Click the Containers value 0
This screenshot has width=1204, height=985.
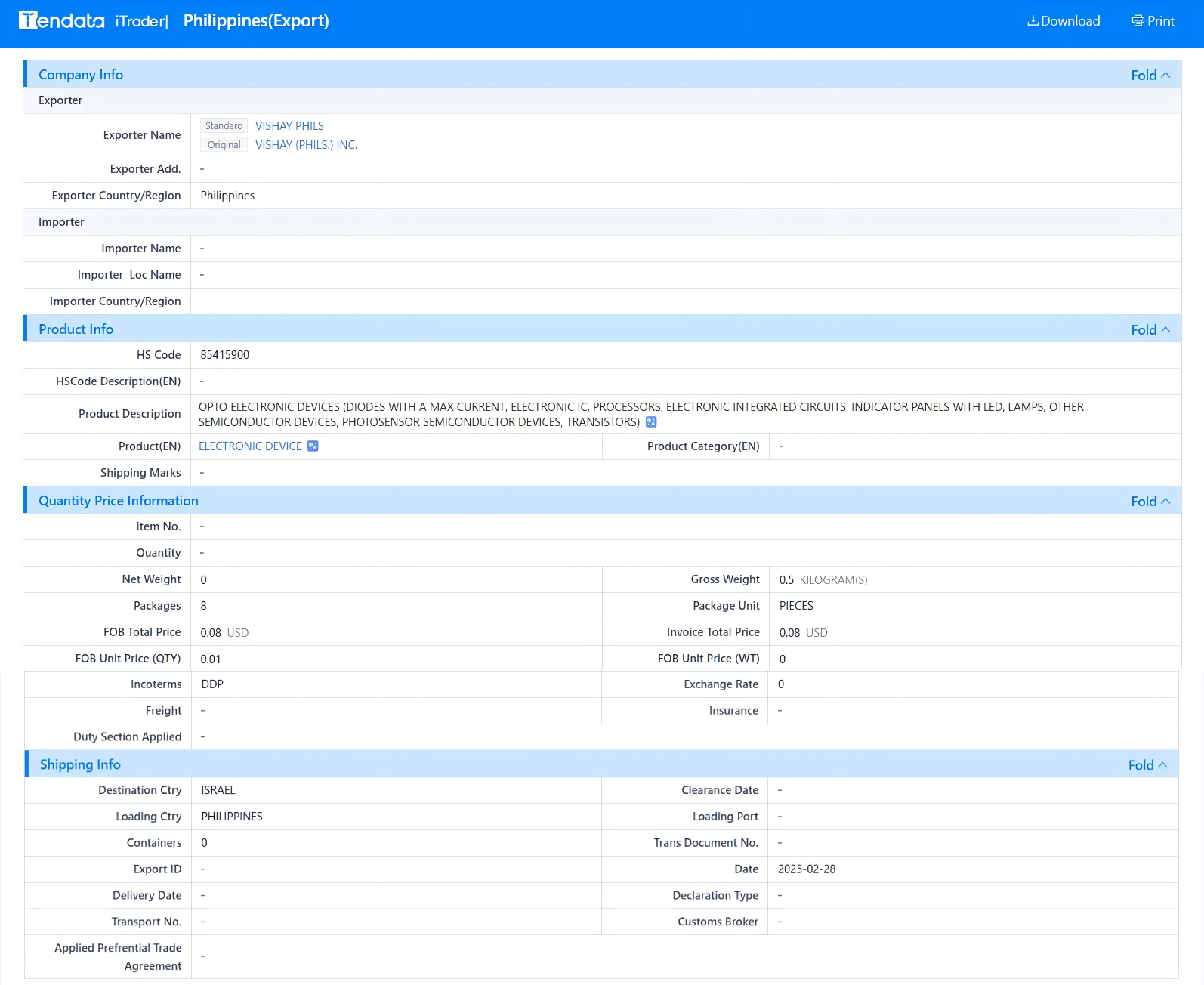tap(204, 843)
